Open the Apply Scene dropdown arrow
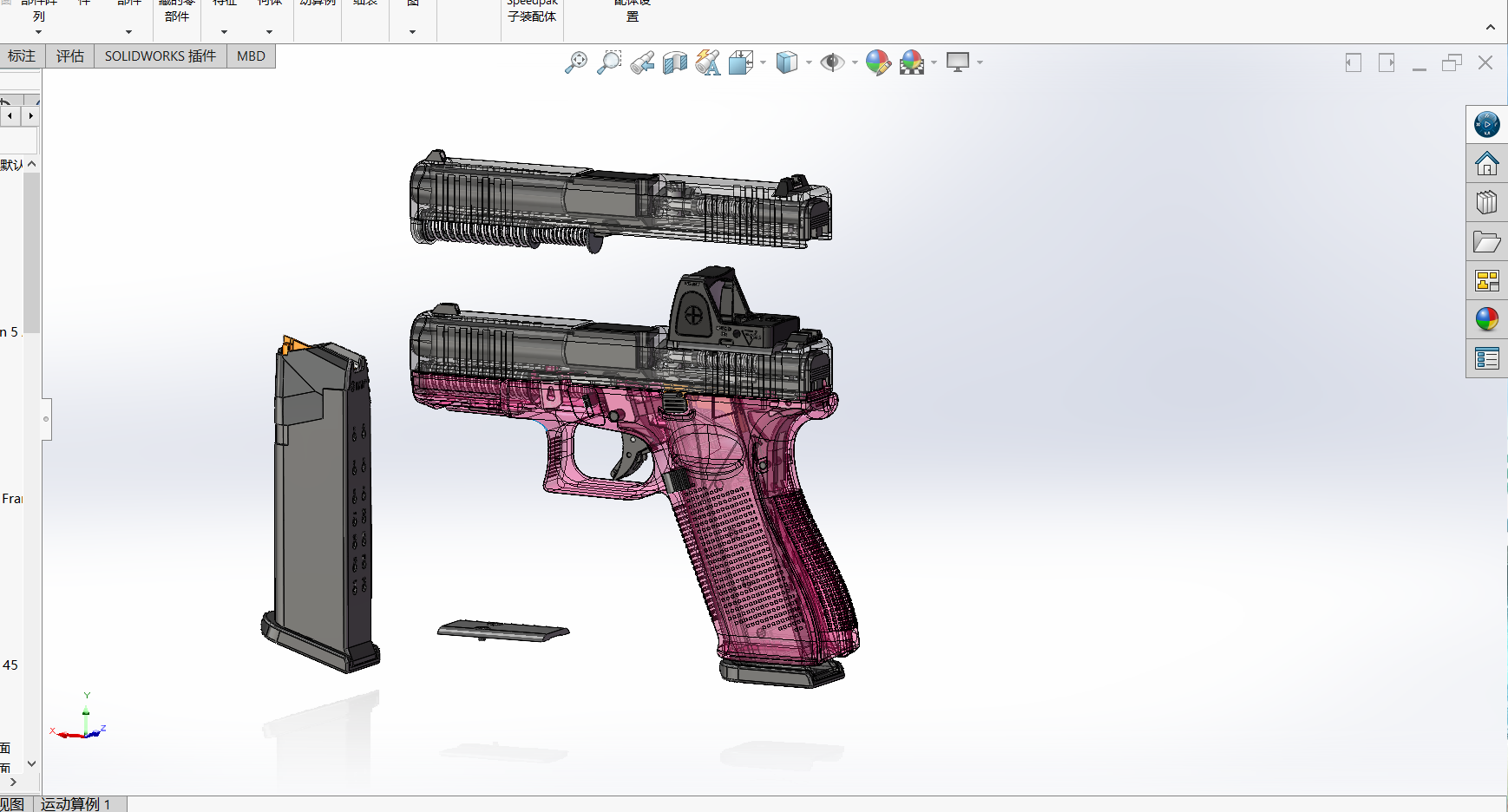1508x812 pixels. click(x=934, y=62)
